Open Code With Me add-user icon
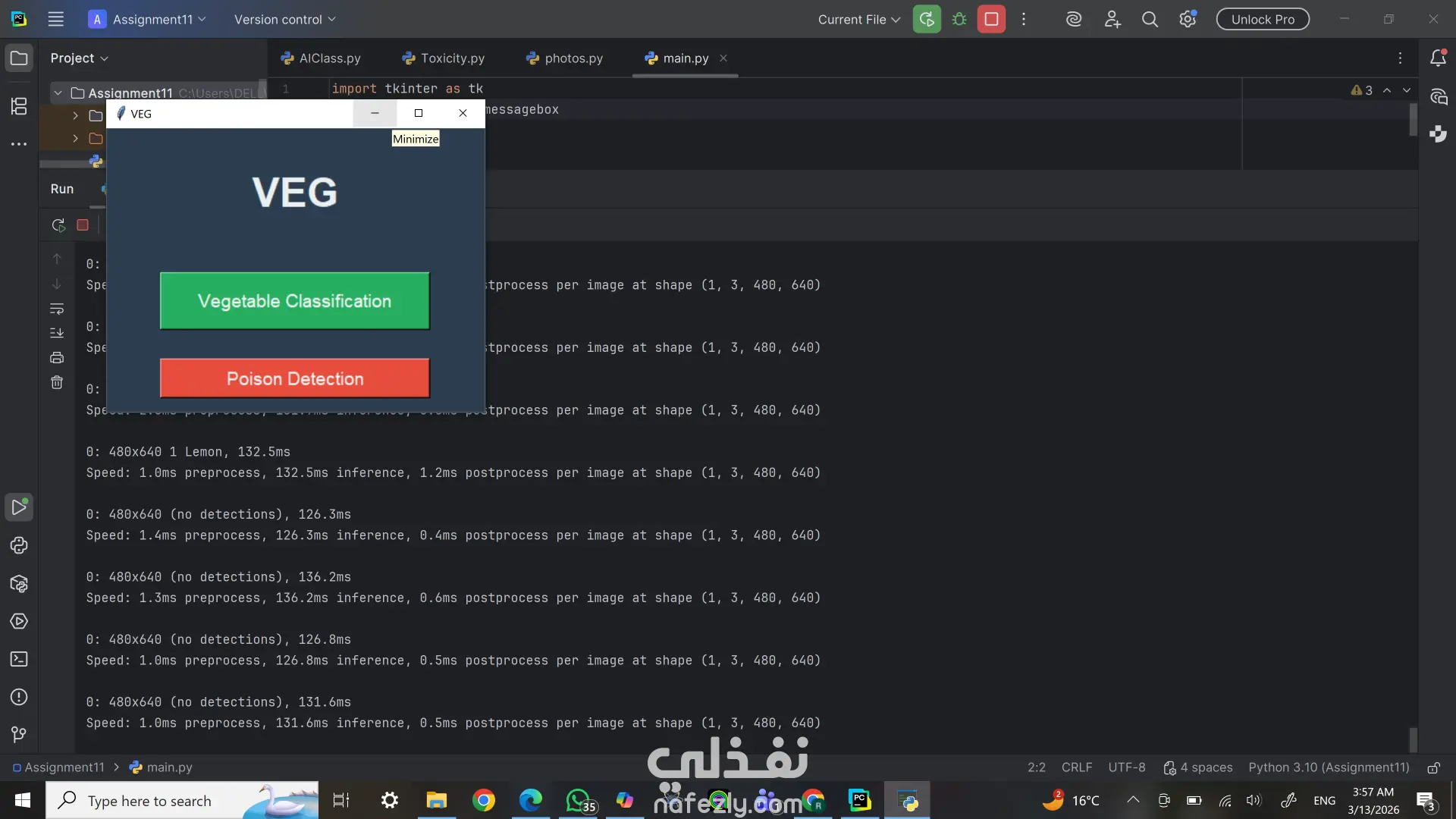This screenshot has height=819, width=1456. click(x=1112, y=20)
